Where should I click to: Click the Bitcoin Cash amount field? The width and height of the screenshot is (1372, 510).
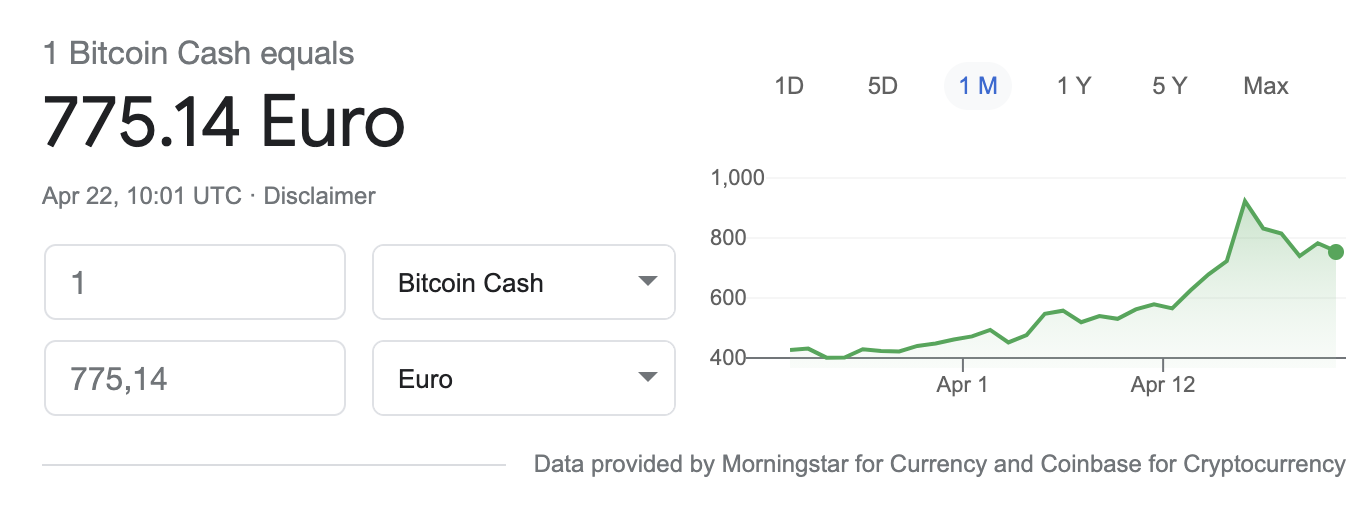tap(195, 282)
